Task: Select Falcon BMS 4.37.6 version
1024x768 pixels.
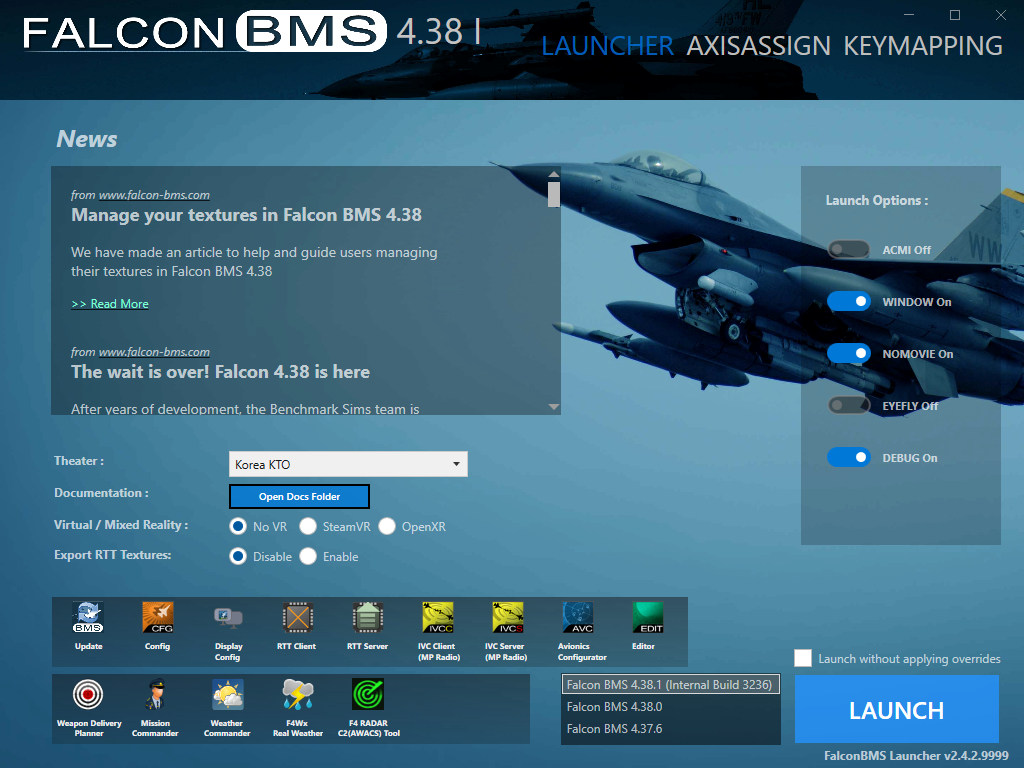Action: 670,729
